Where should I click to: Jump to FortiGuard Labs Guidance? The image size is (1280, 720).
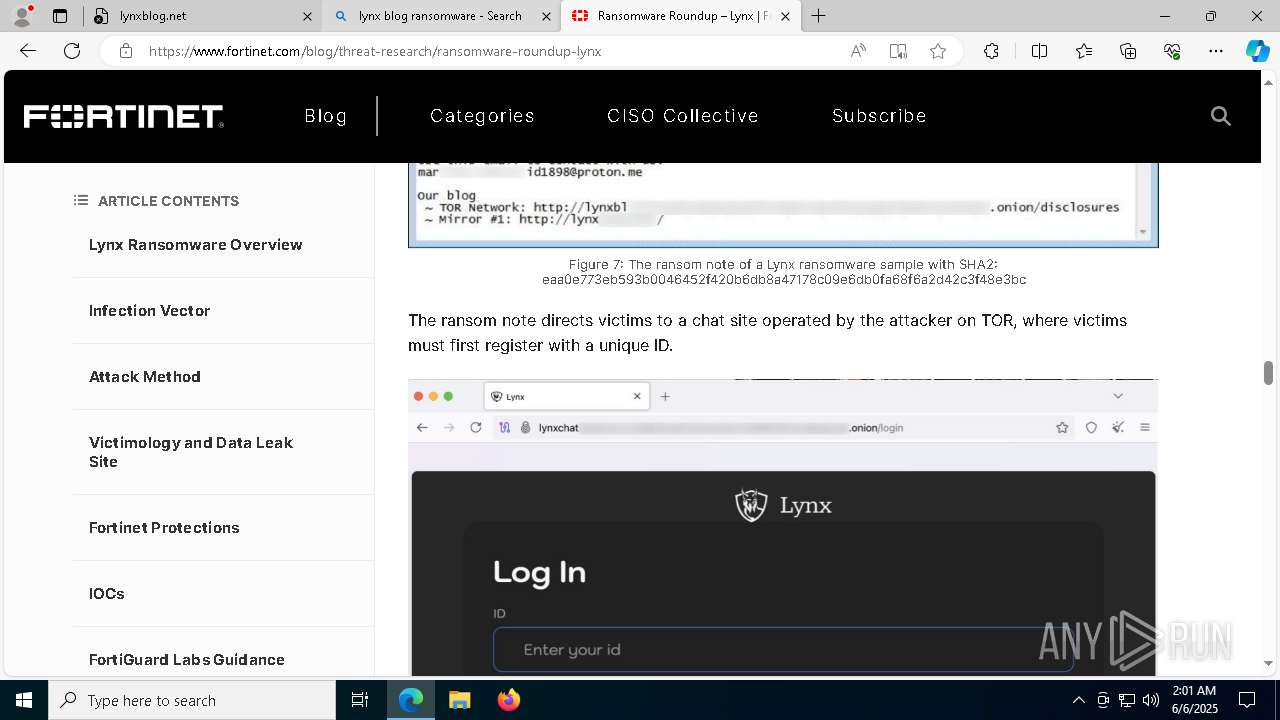click(x=186, y=659)
